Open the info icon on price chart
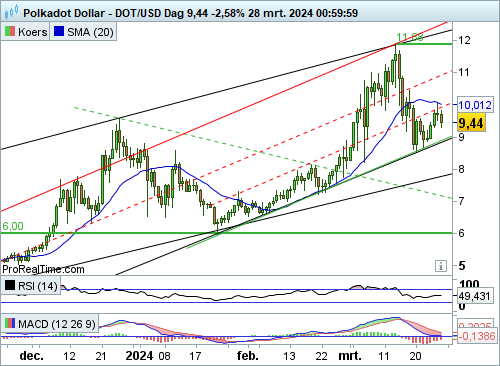This screenshot has height=366, width=500. click(441, 266)
